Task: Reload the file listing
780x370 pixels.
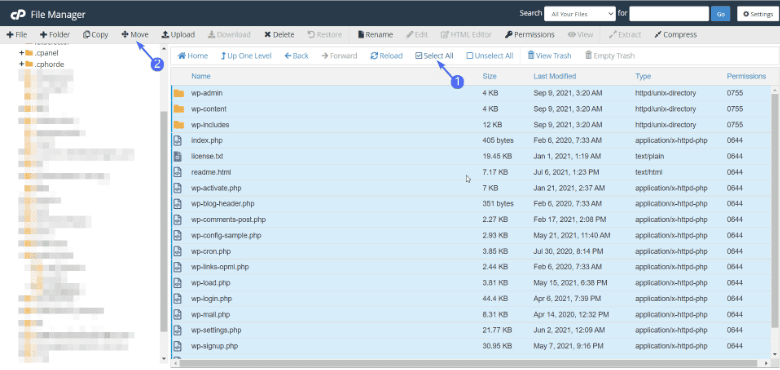Action: (387, 56)
